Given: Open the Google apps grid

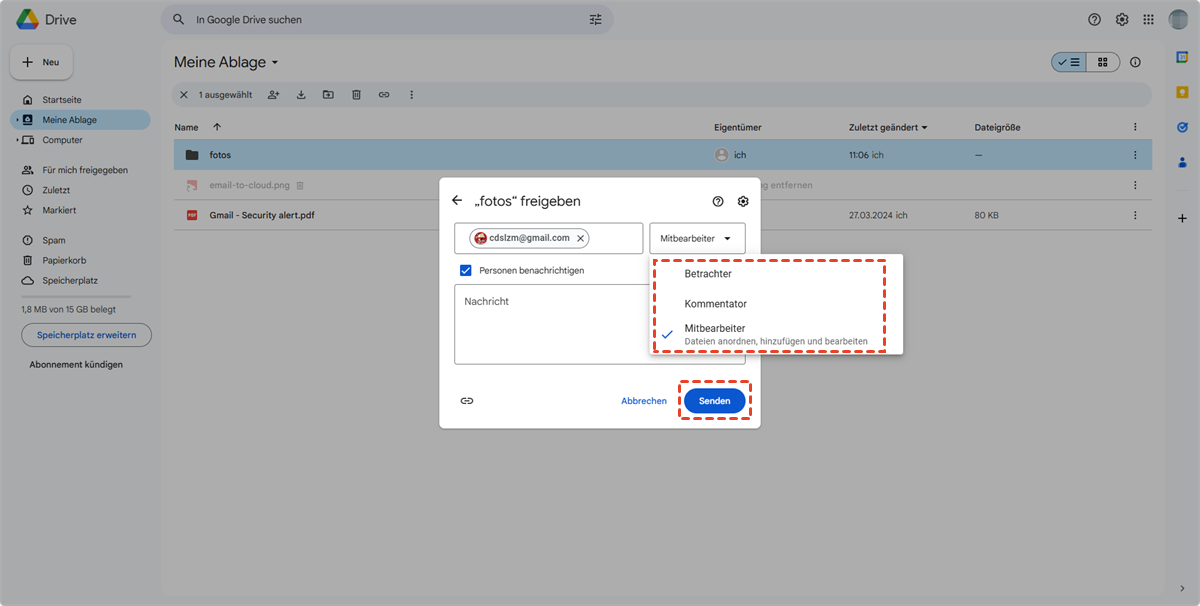Looking at the screenshot, I should tap(1148, 20).
